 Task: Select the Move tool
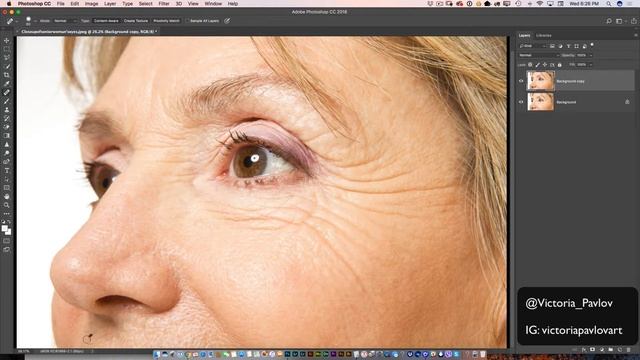[7, 40]
